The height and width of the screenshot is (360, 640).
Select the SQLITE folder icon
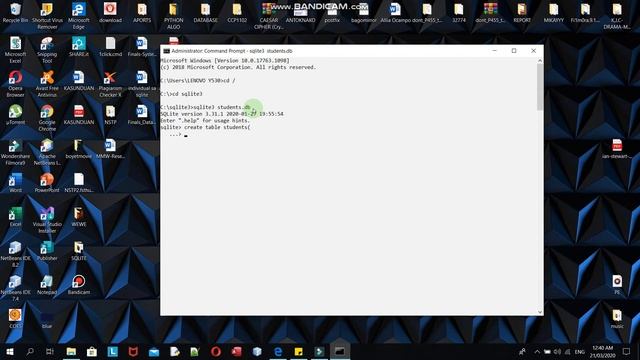(79, 251)
